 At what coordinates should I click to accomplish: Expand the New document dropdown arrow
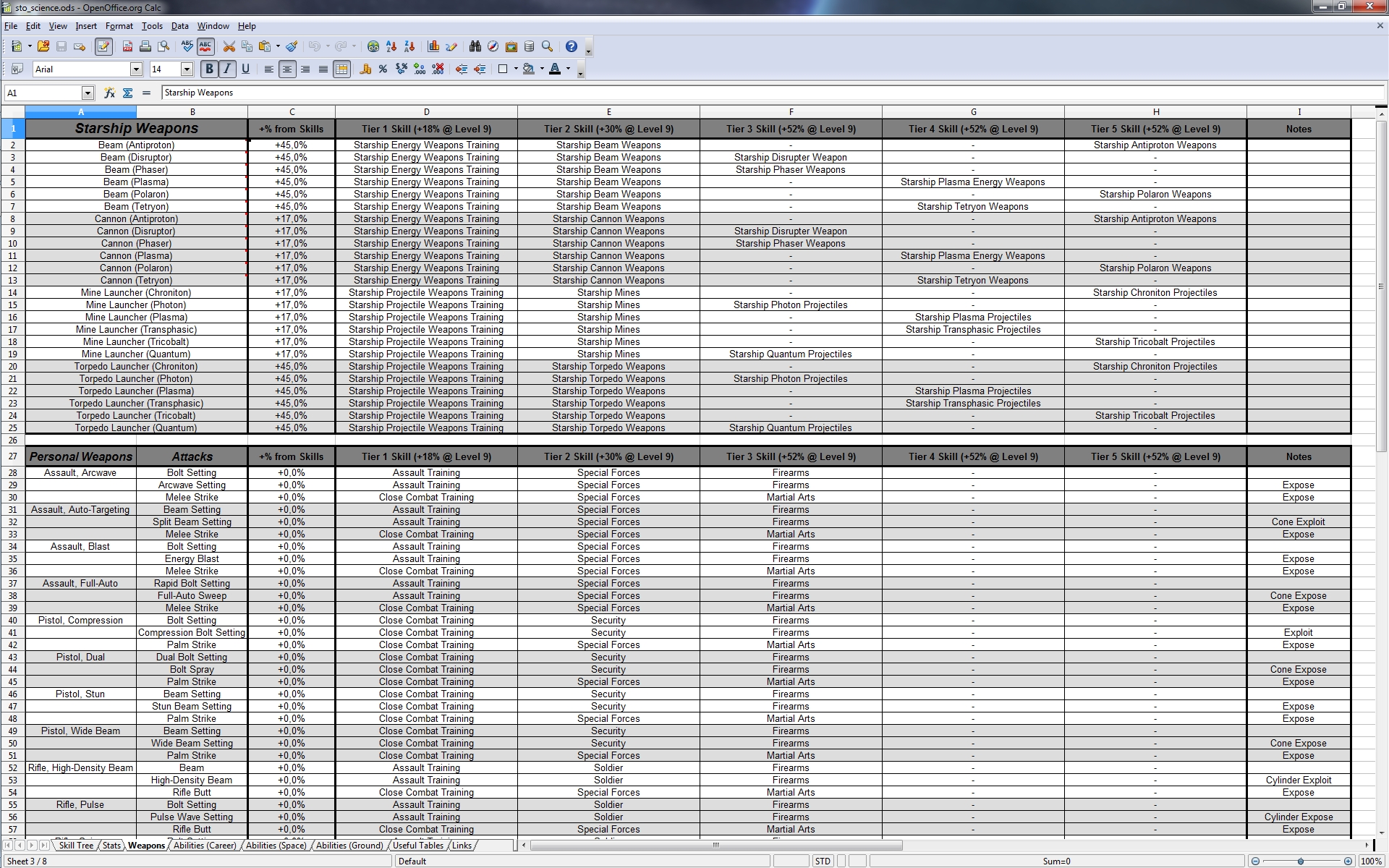(x=30, y=46)
